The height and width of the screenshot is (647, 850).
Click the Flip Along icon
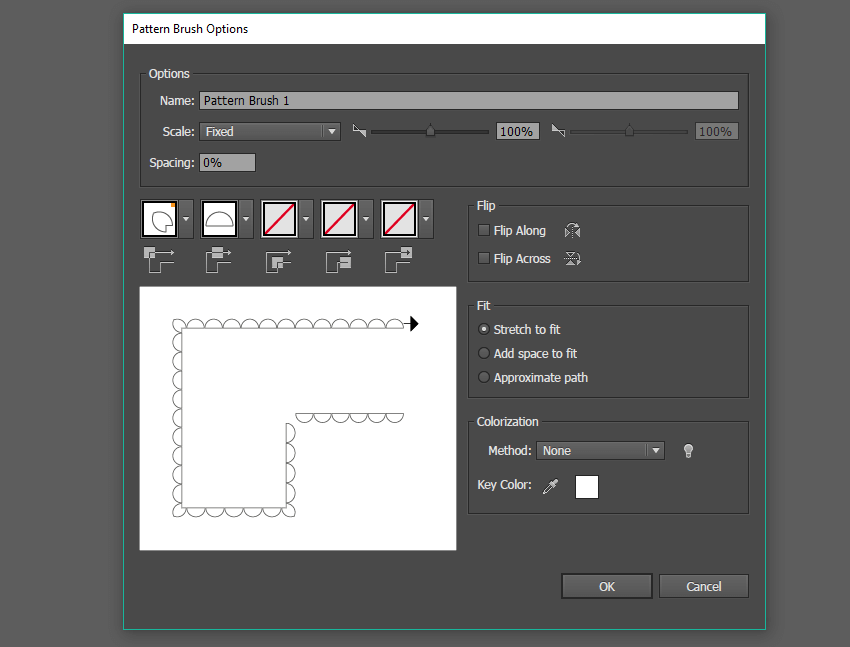[572, 231]
